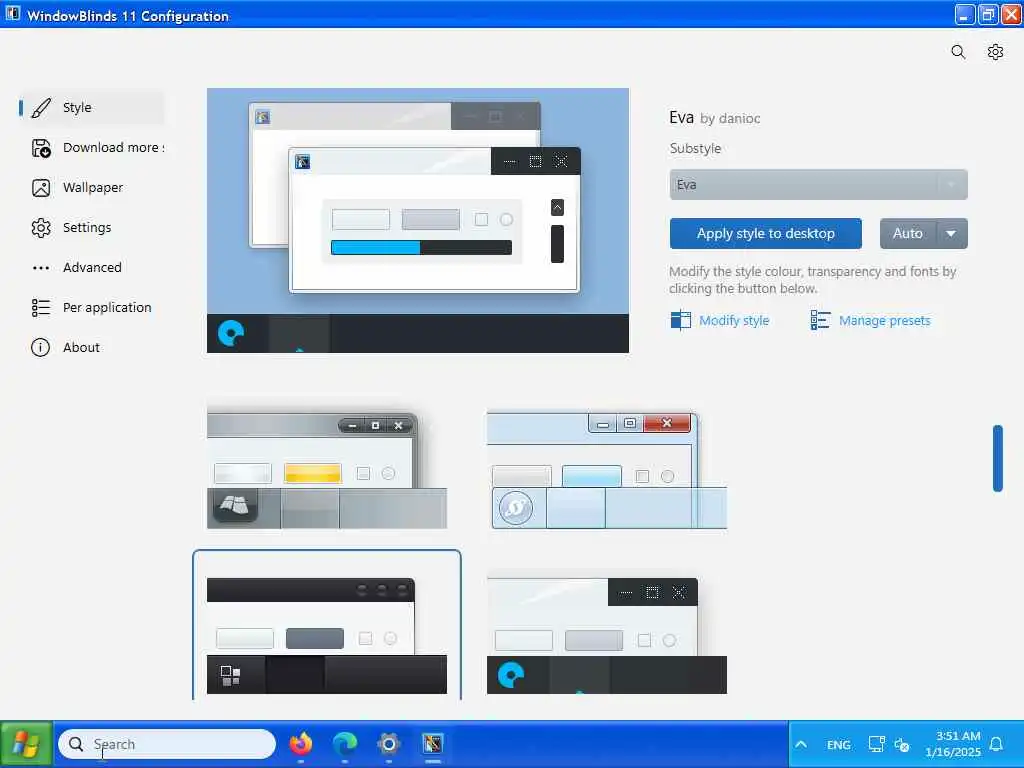
Task: Open the Advanced three-dots icon
Action: (x=40, y=268)
